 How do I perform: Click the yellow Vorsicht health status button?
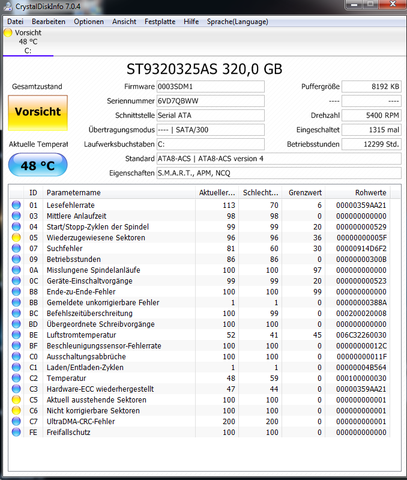[38, 112]
